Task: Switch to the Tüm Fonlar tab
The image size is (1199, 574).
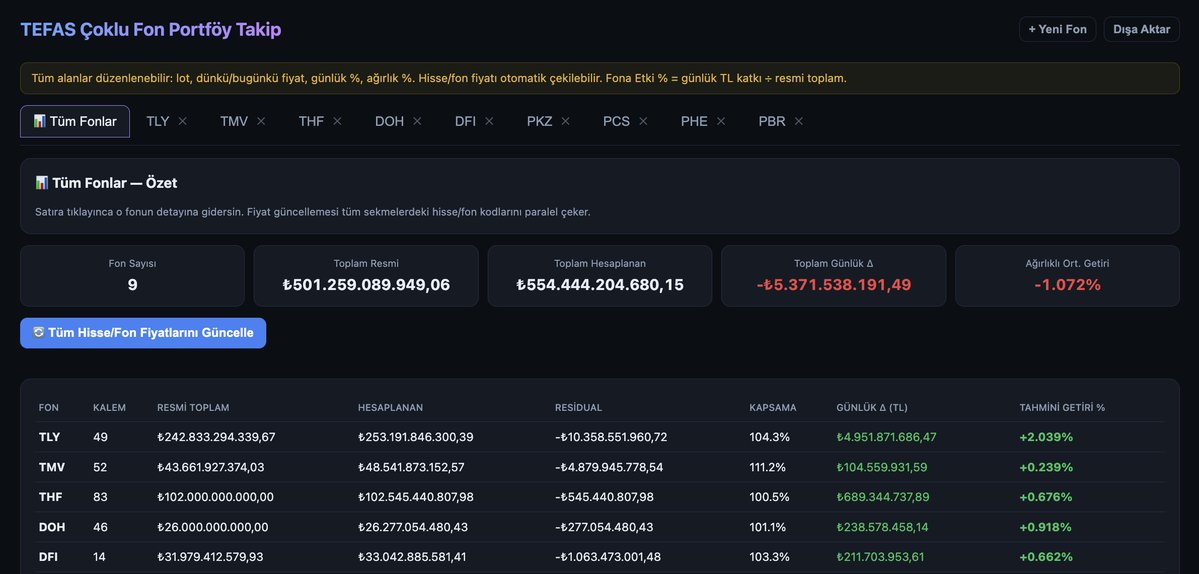Action: coord(75,122)
